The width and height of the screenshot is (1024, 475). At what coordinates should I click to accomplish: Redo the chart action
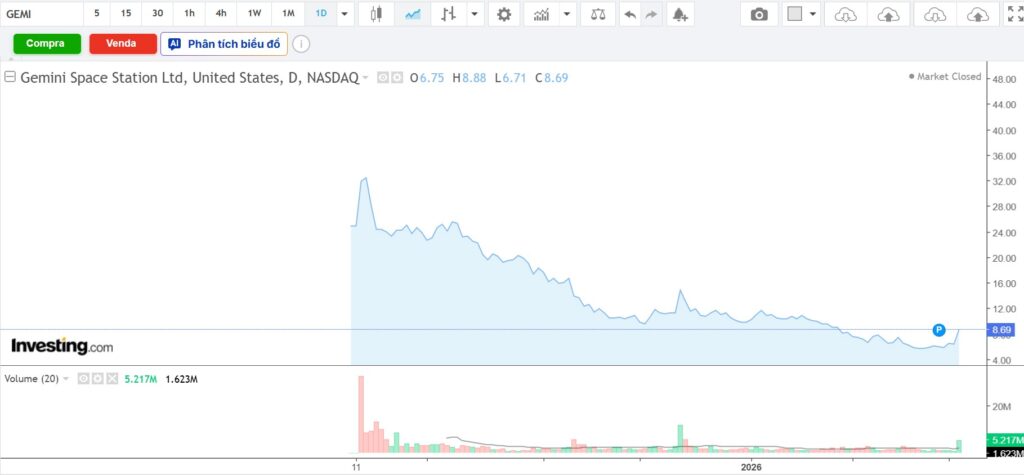click(x=651, y=14)
